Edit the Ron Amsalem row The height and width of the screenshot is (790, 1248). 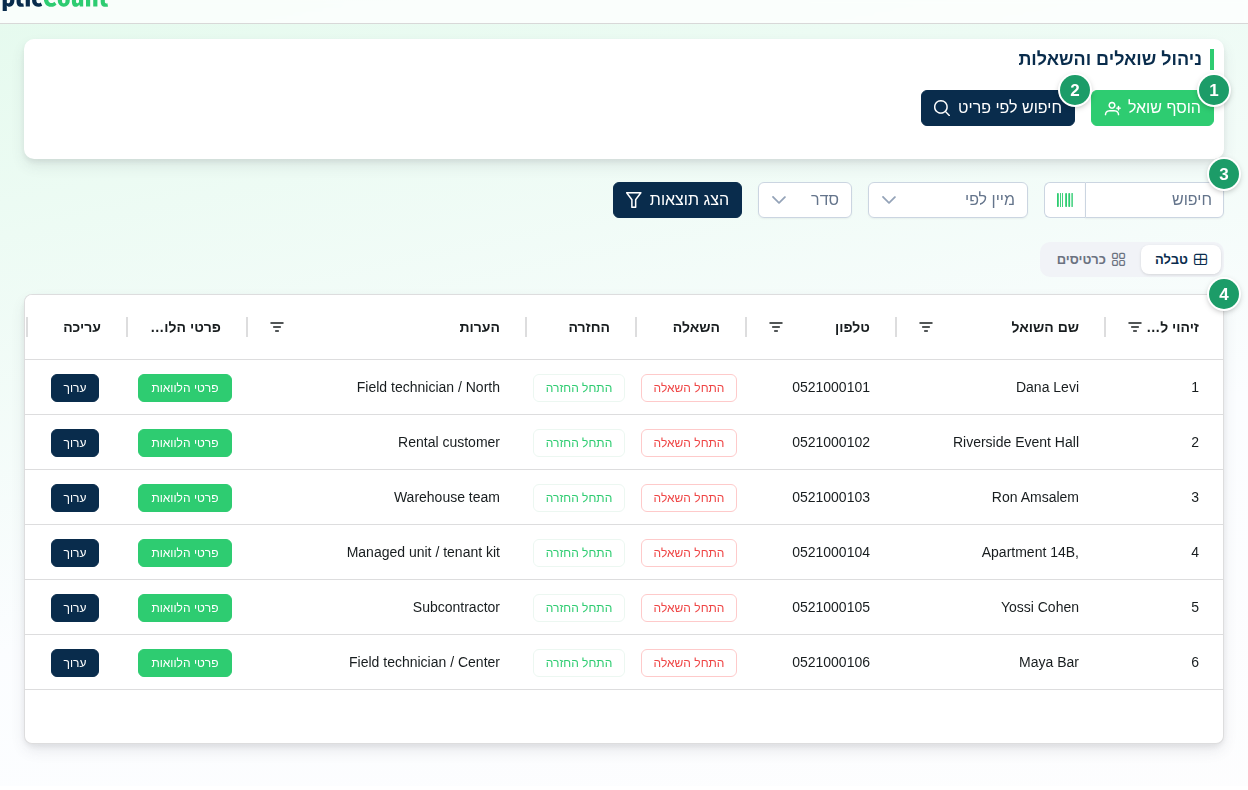pos(75,498)
